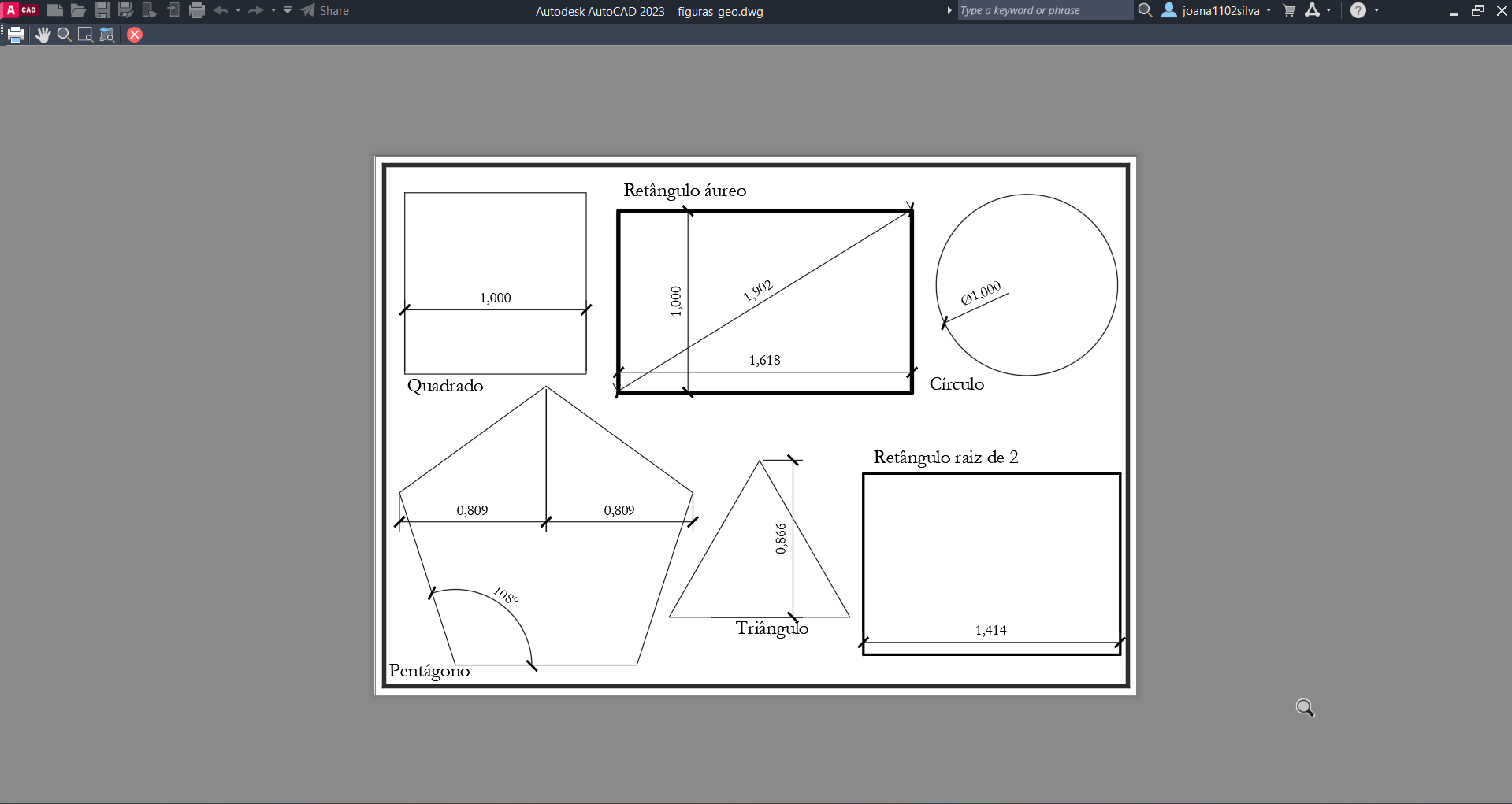1512x804 pixels.
Task: Click the 0,866 height dimension
Action: point(781,539)
